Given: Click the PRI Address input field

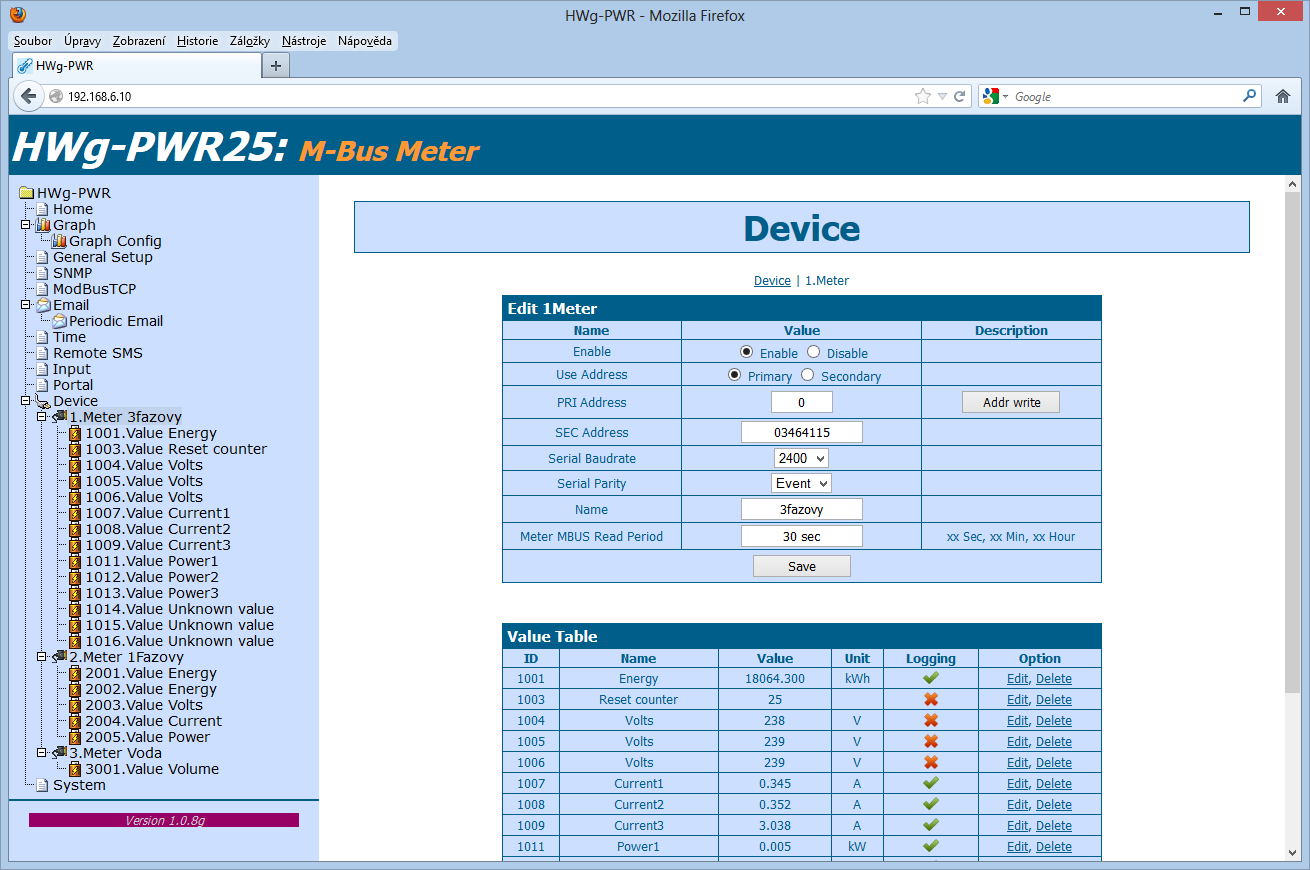Looking at the screenshot, I should [x=802, y=402].
